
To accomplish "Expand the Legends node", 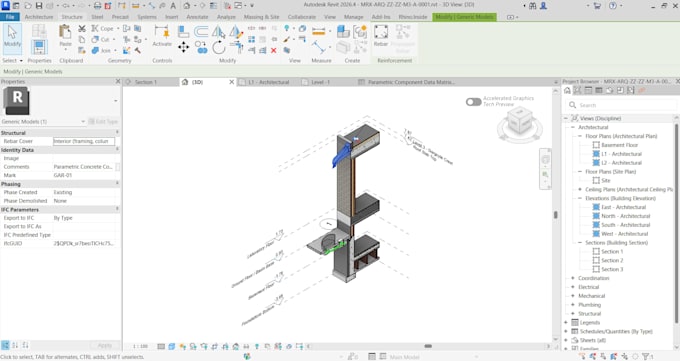I will pyautogui.click(x=566, y=322).
